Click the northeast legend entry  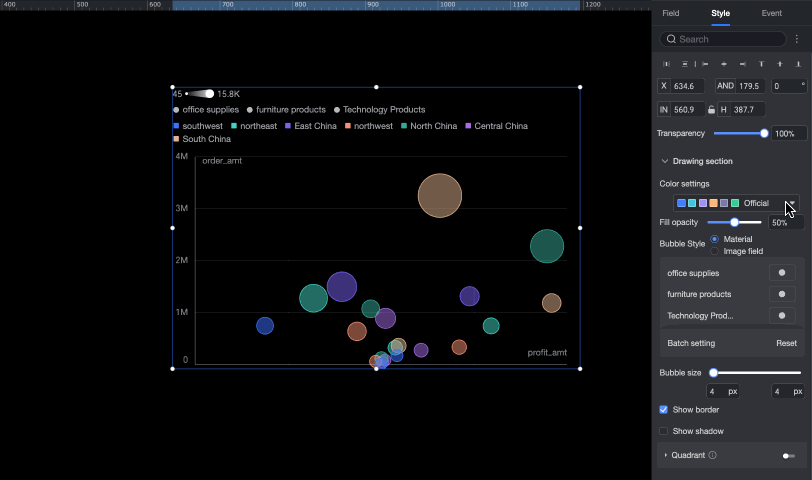254,126
